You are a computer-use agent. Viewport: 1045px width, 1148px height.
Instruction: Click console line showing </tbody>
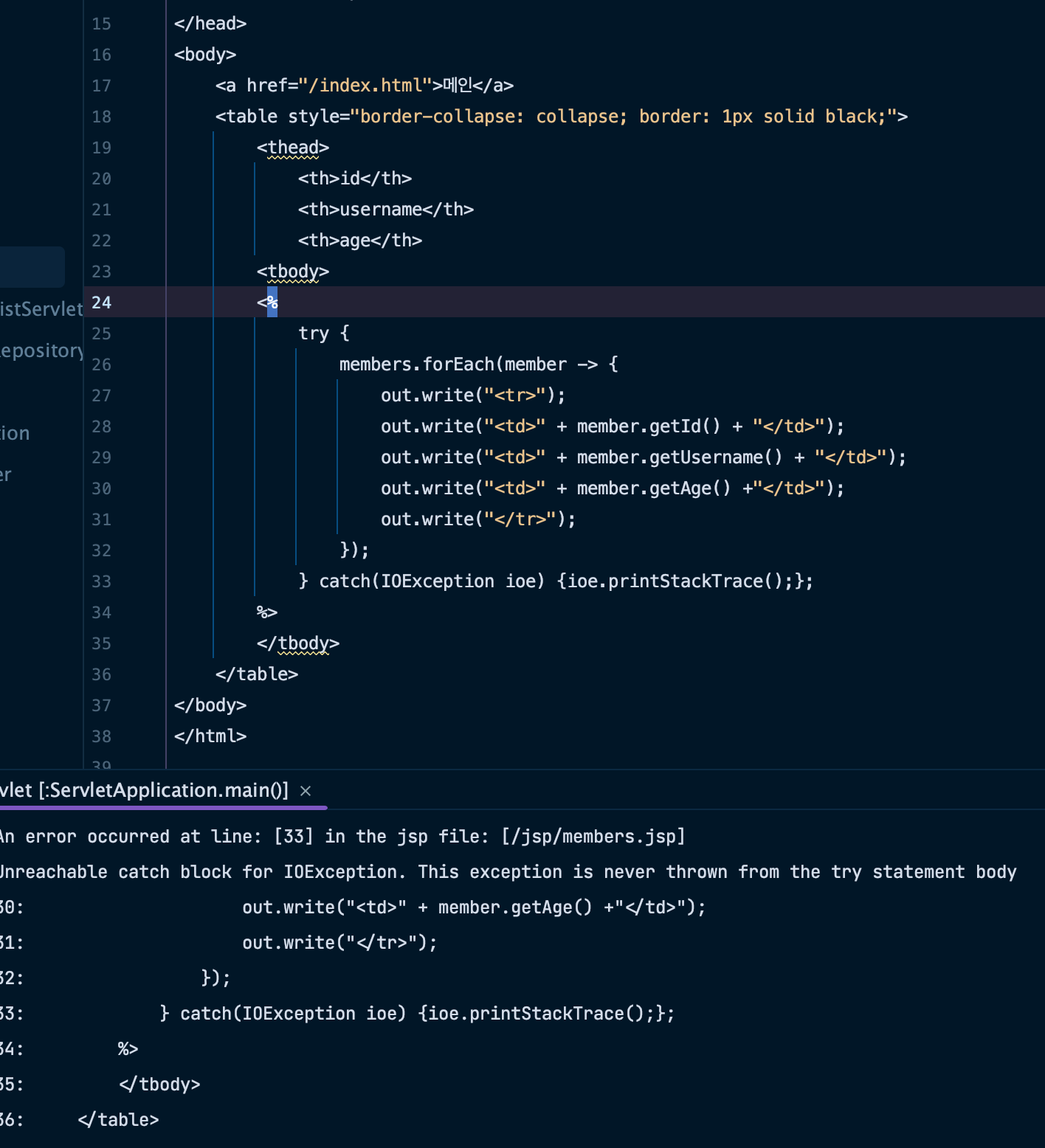tap(159, 1085)
